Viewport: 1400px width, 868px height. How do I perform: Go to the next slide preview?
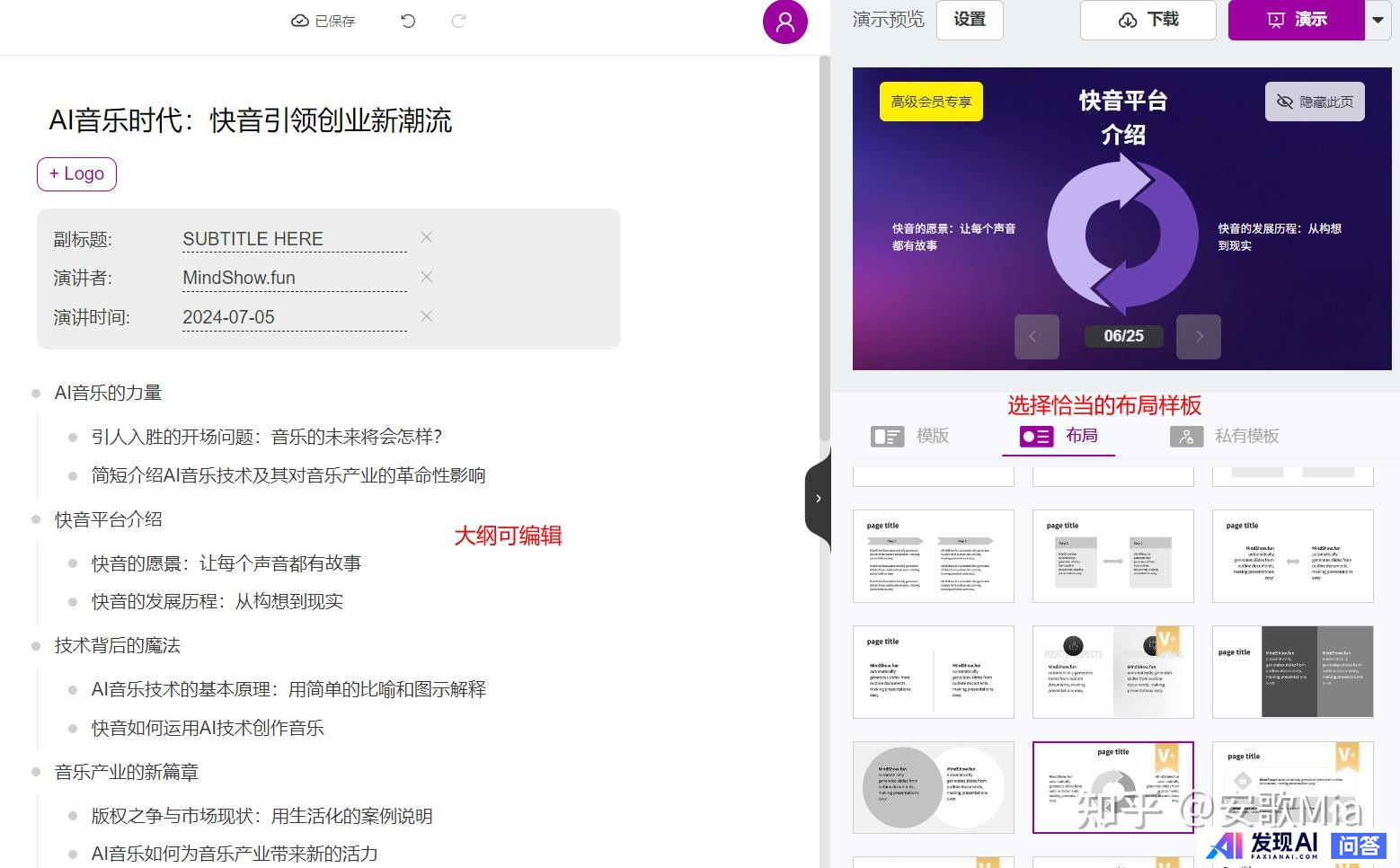[x=1199, y=336]
